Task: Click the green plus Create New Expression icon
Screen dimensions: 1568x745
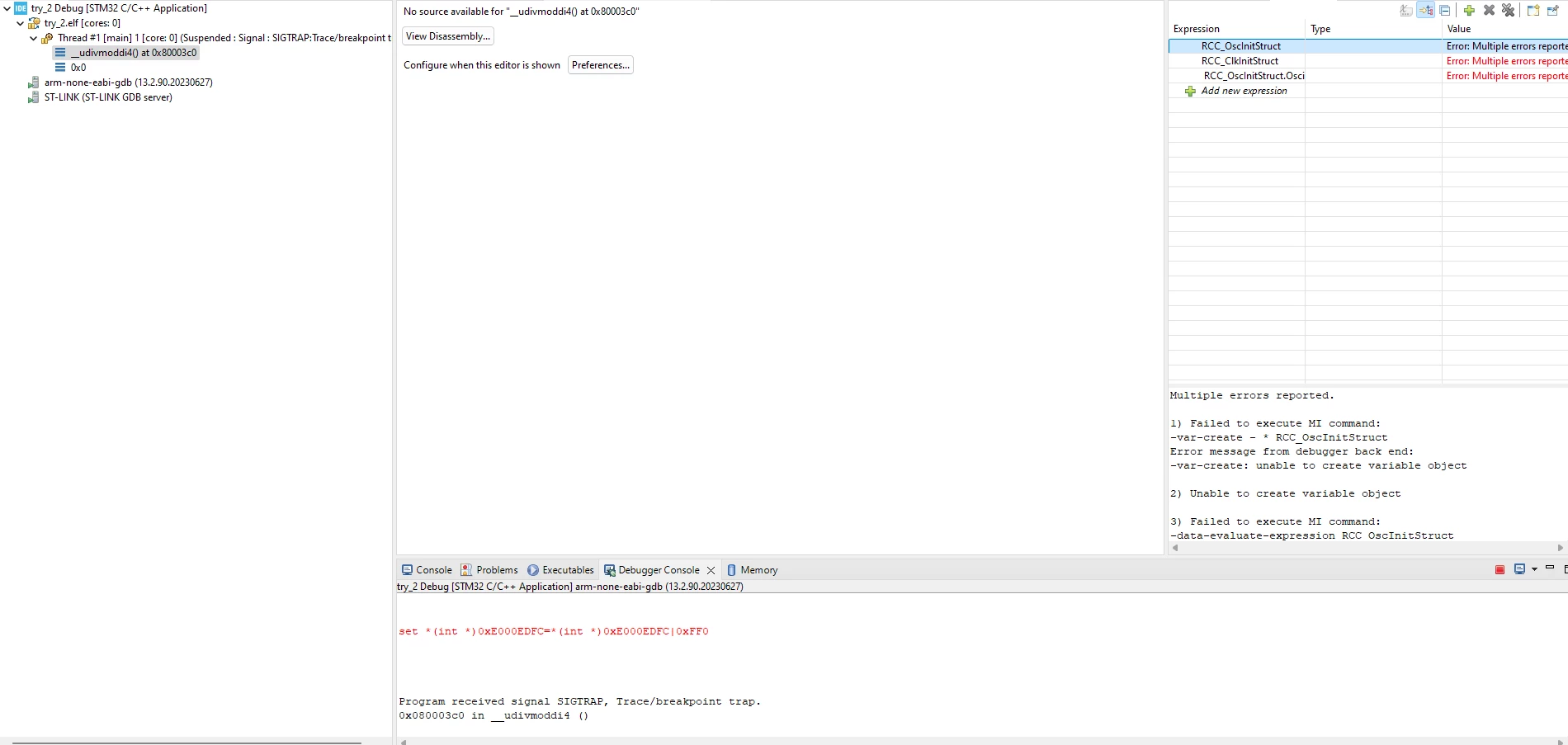Action: tap(1469, 11)
